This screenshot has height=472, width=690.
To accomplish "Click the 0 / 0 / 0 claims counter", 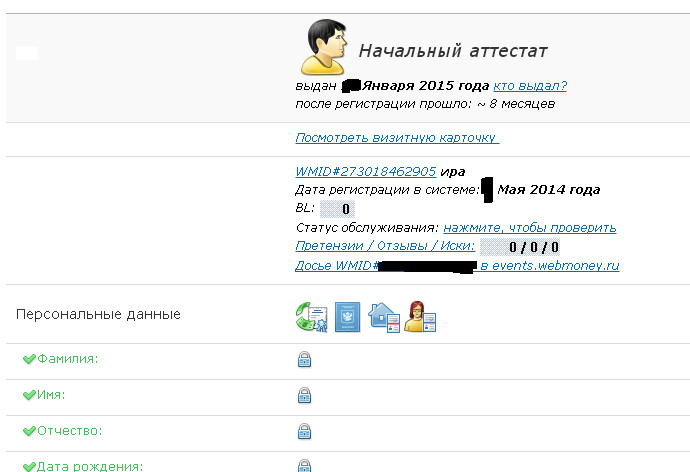I will pyautogui.click(x=520, y=247).
